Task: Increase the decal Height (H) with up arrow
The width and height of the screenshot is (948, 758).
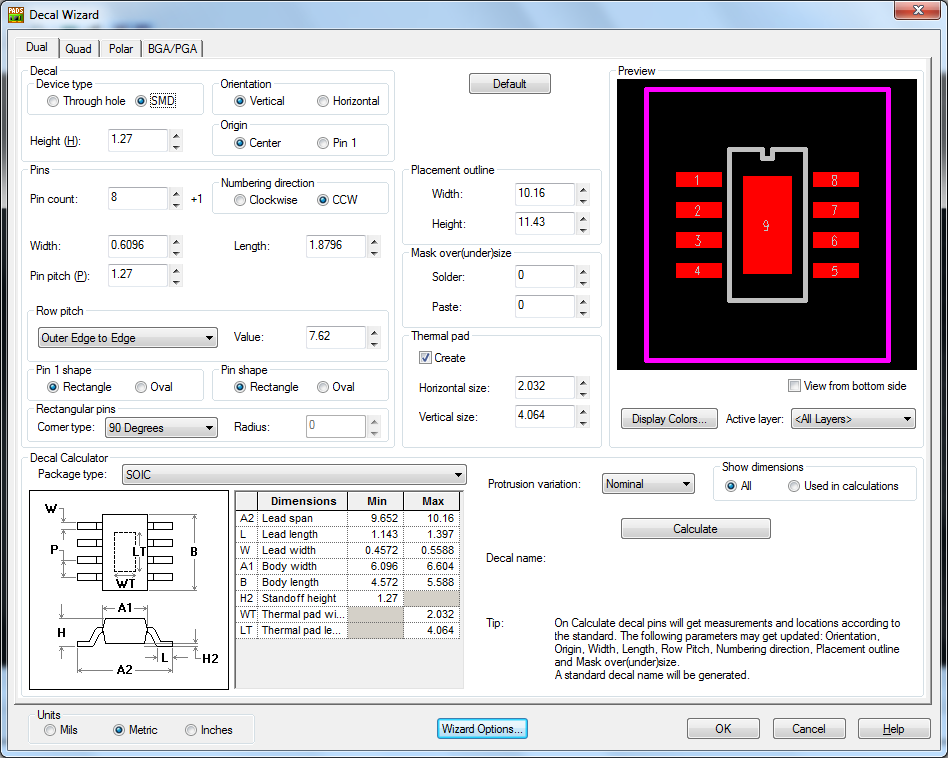Action: 176,135
